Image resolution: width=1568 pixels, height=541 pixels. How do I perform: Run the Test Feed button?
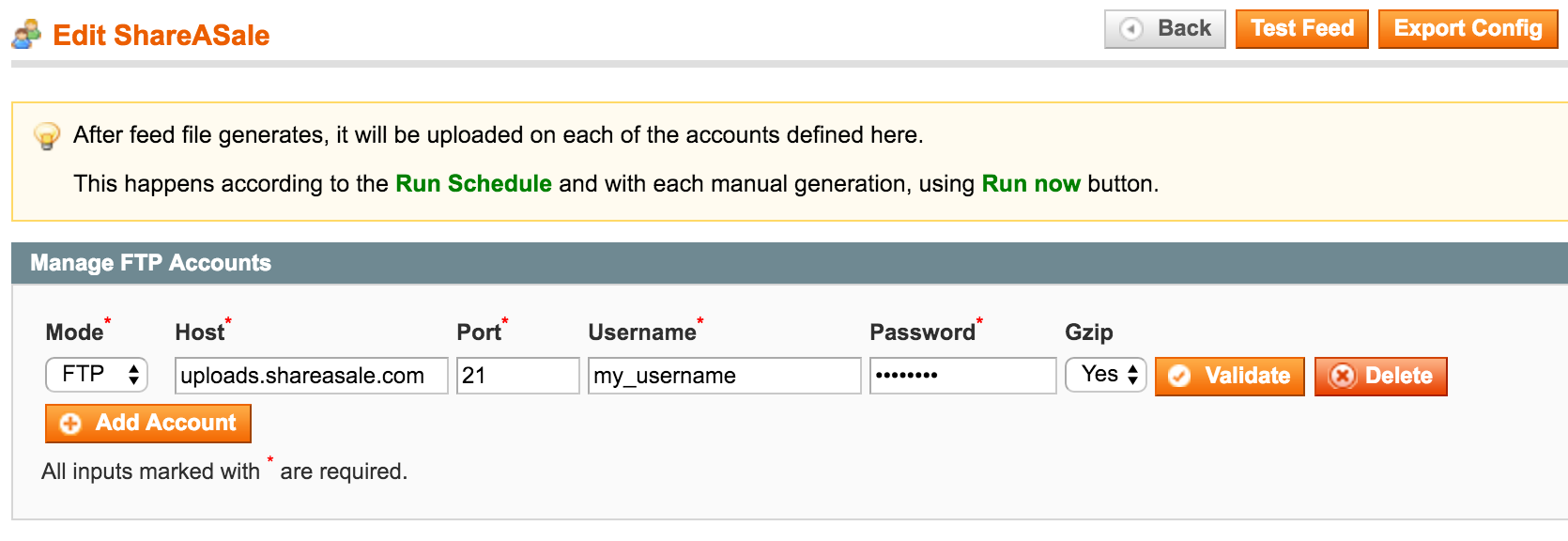click(x=1302, y=29)
